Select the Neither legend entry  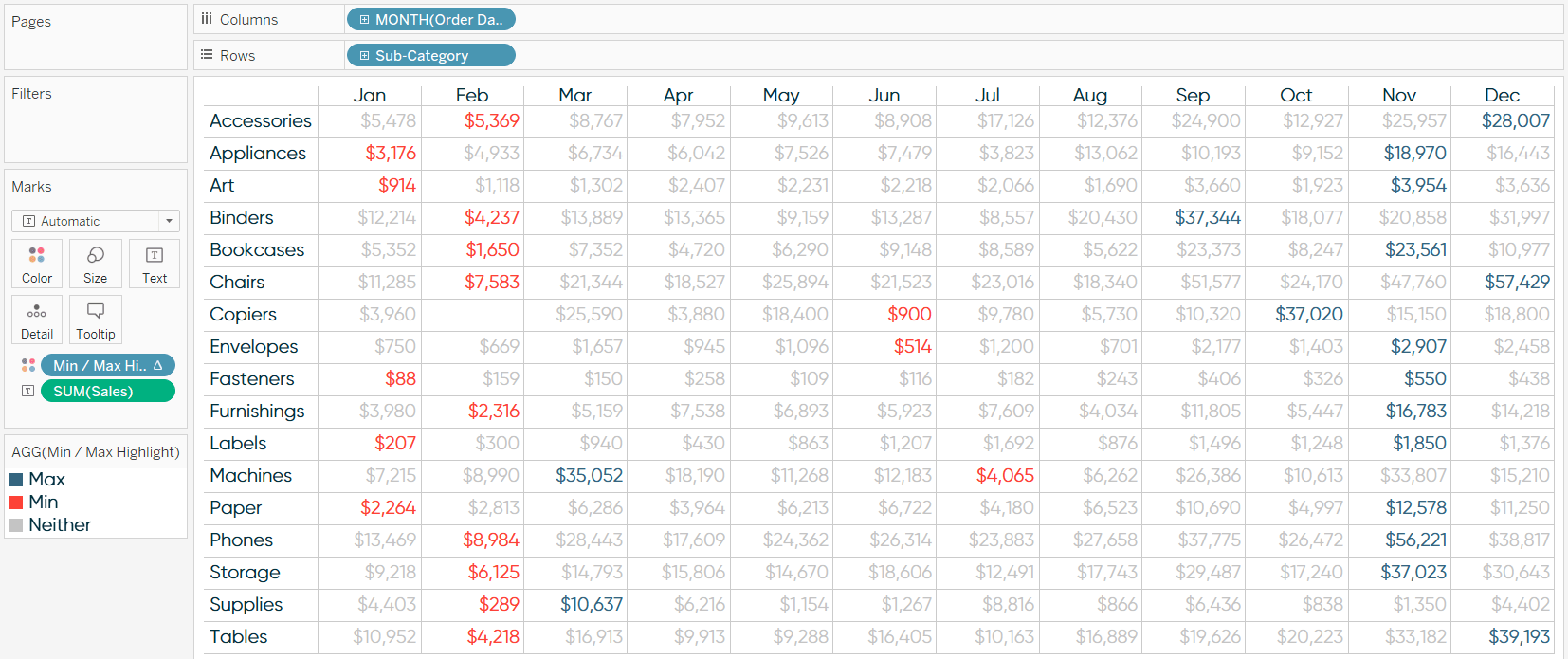[60, 524]
